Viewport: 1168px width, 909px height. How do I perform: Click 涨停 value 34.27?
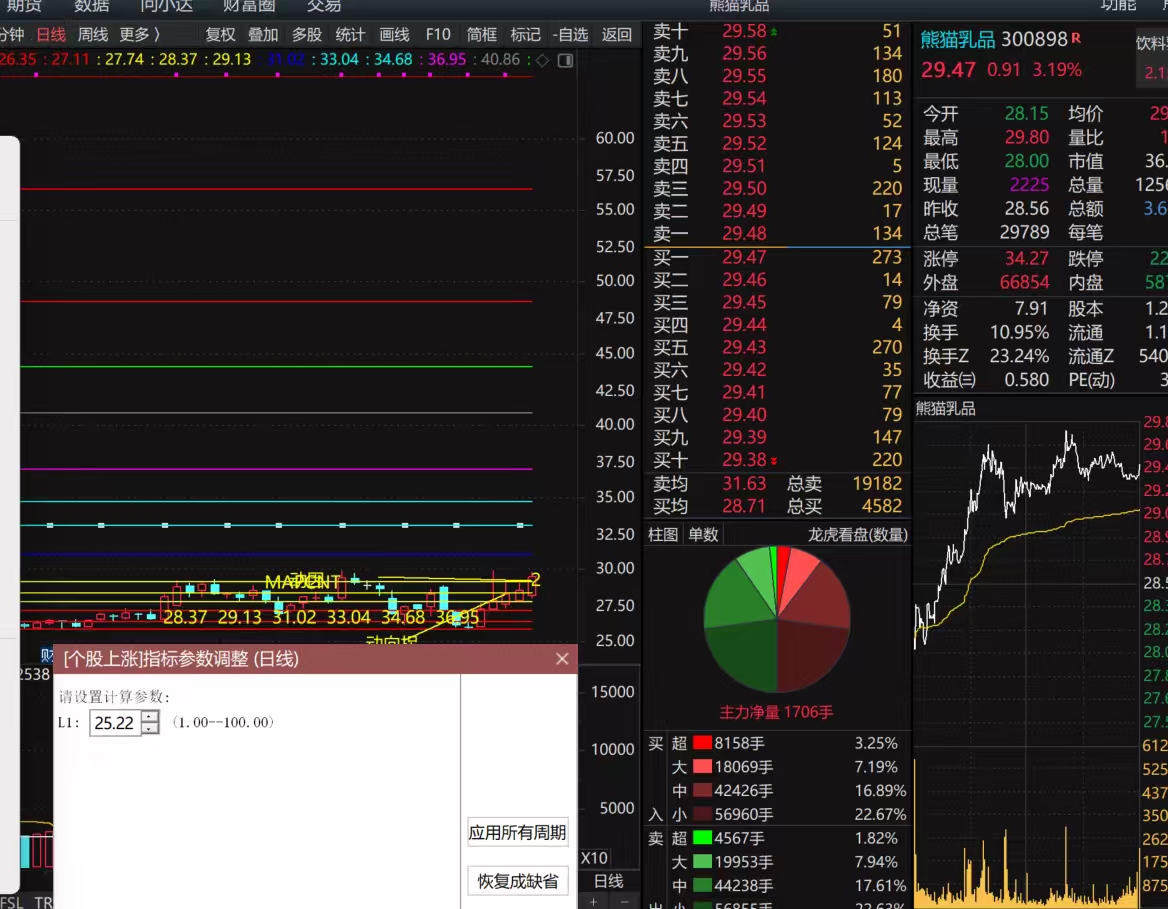pos(1026,259)
